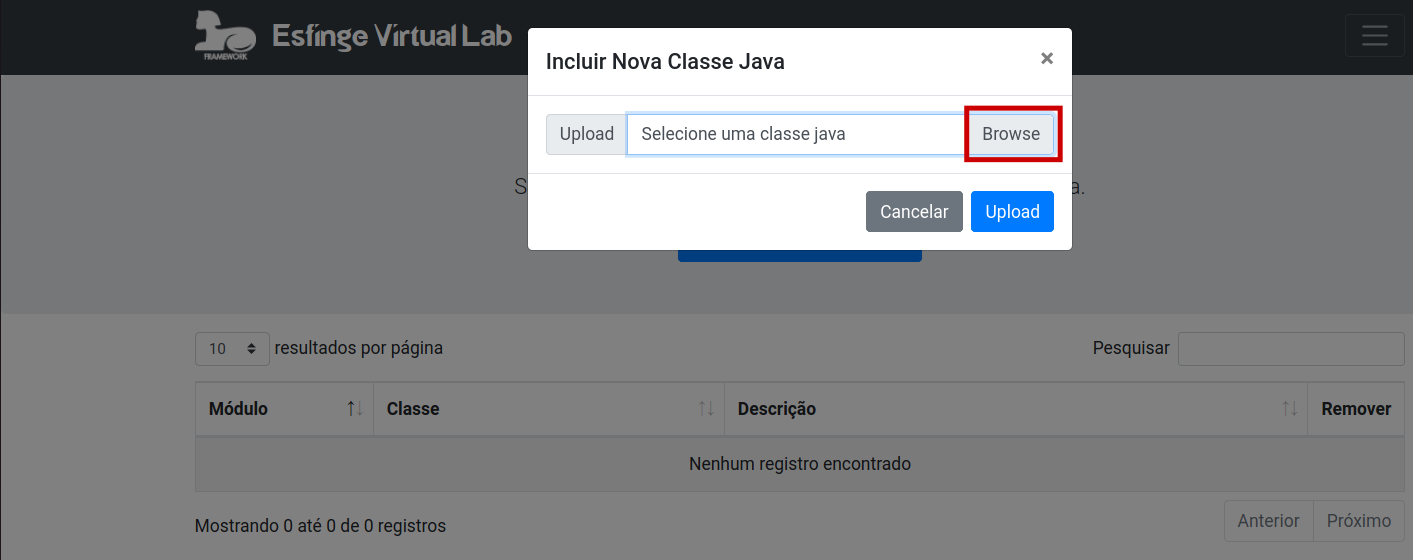
Task: Cancel the new Java class dialog
Action: pos(914,212)
